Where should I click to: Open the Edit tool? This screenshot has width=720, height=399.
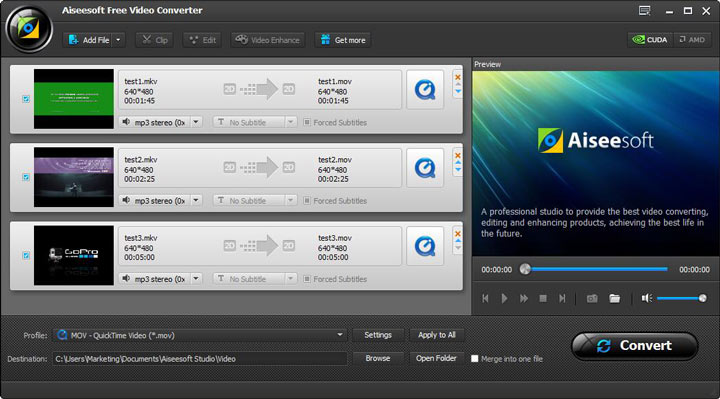[x=202, y=40]
